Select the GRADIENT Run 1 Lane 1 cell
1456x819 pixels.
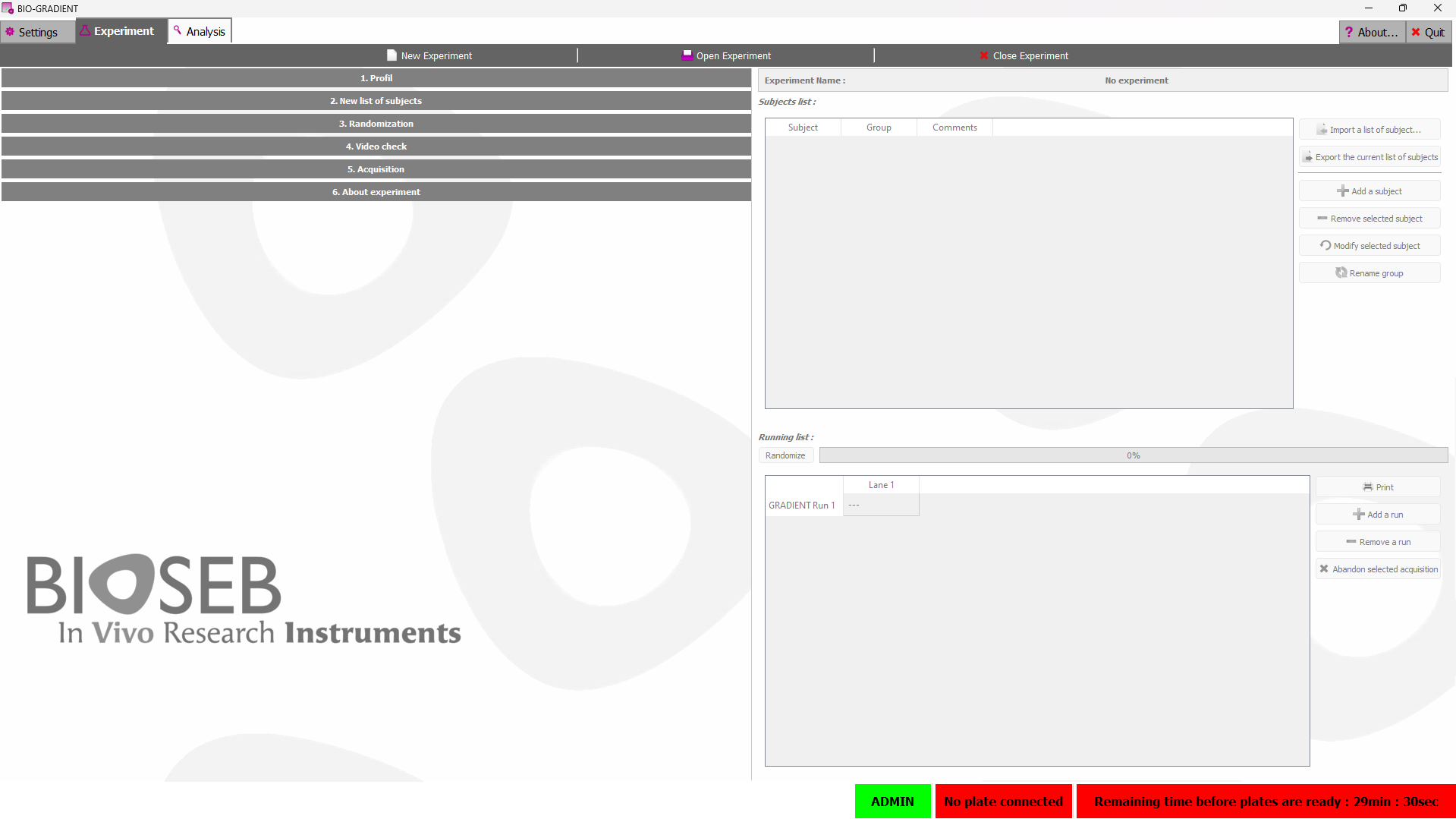(x=881, y=506)
